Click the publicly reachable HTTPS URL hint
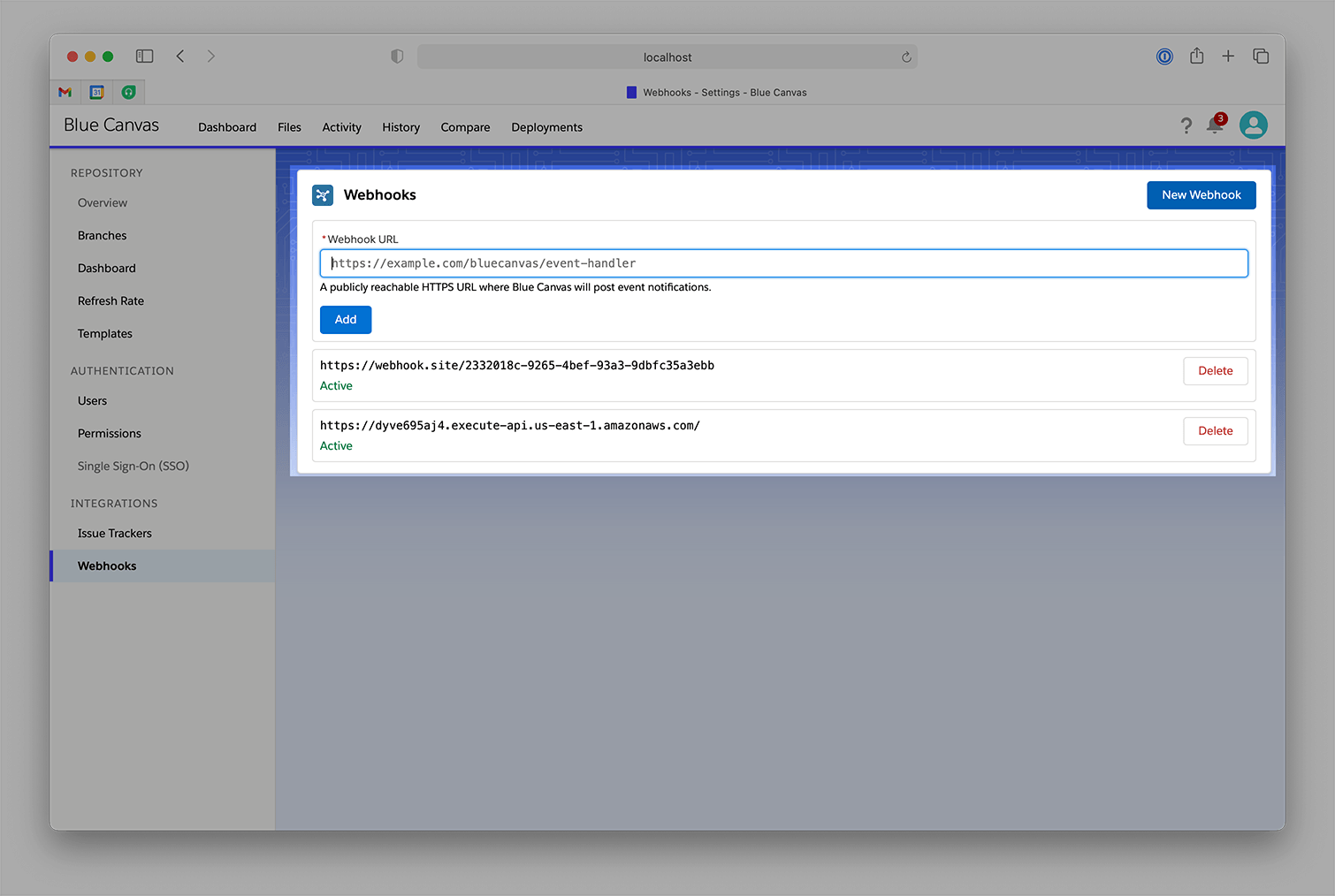The image size is (1335, 896). coord(515,287)
